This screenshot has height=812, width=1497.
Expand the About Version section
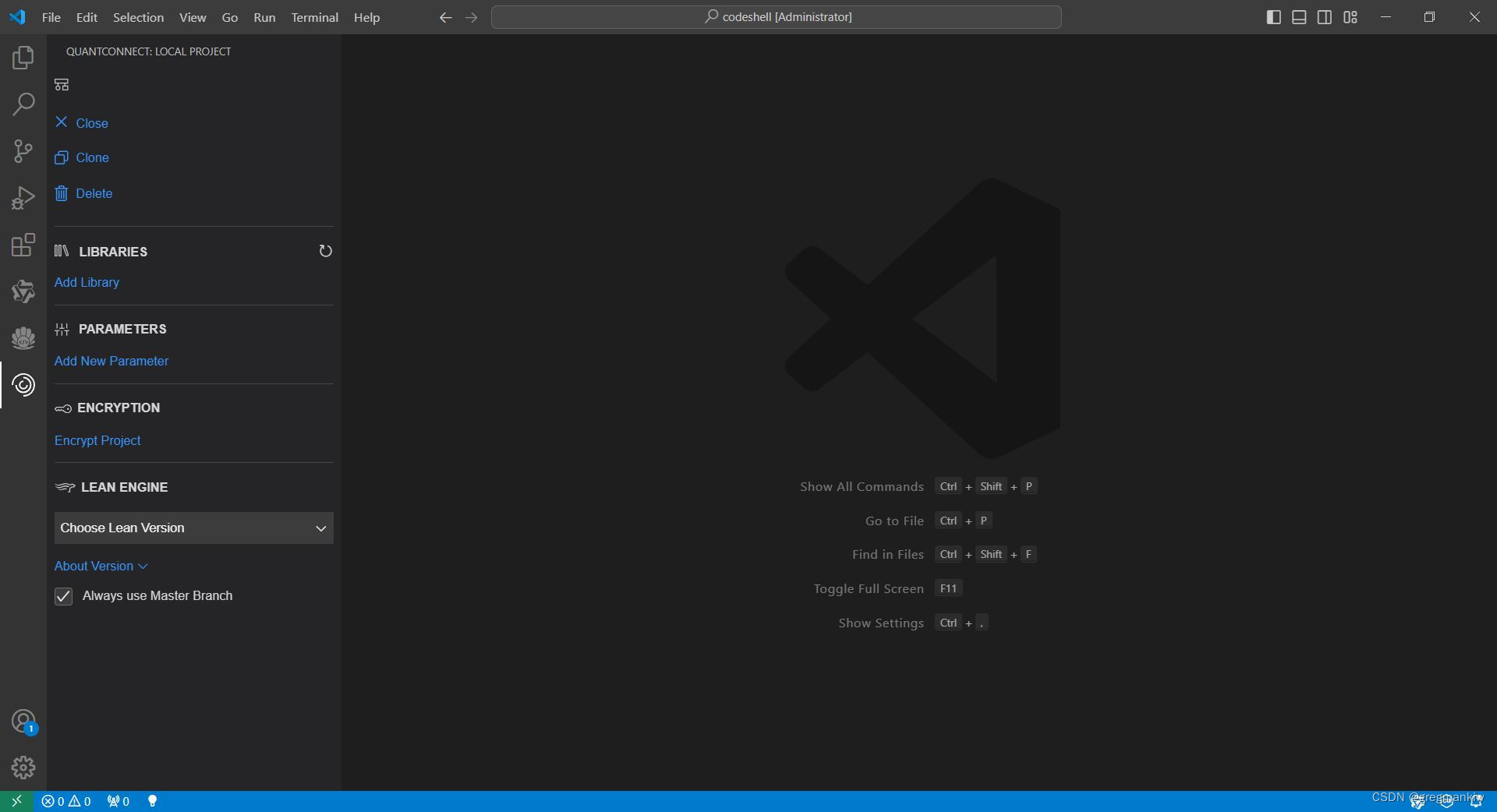click(x=101, y=566)
